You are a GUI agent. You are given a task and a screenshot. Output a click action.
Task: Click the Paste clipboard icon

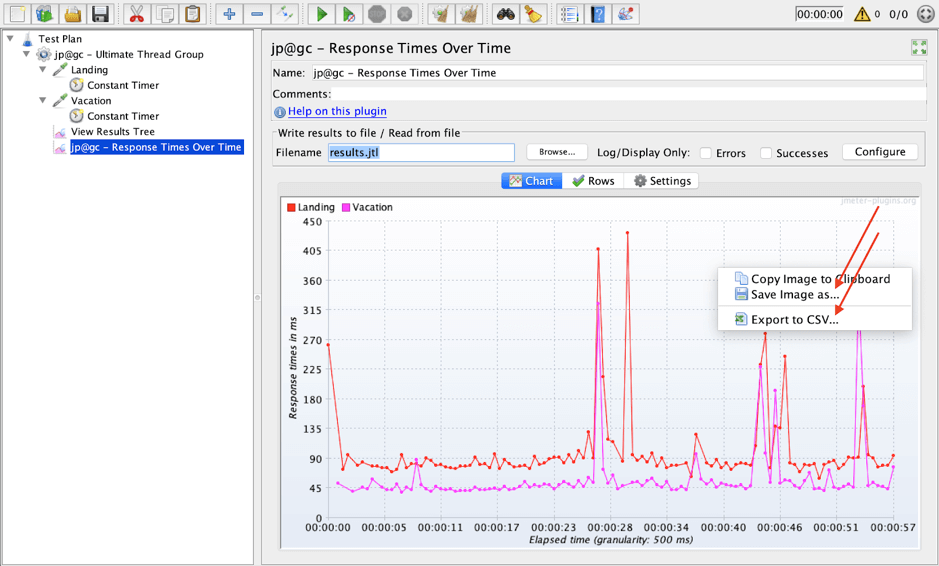(192, 13)
